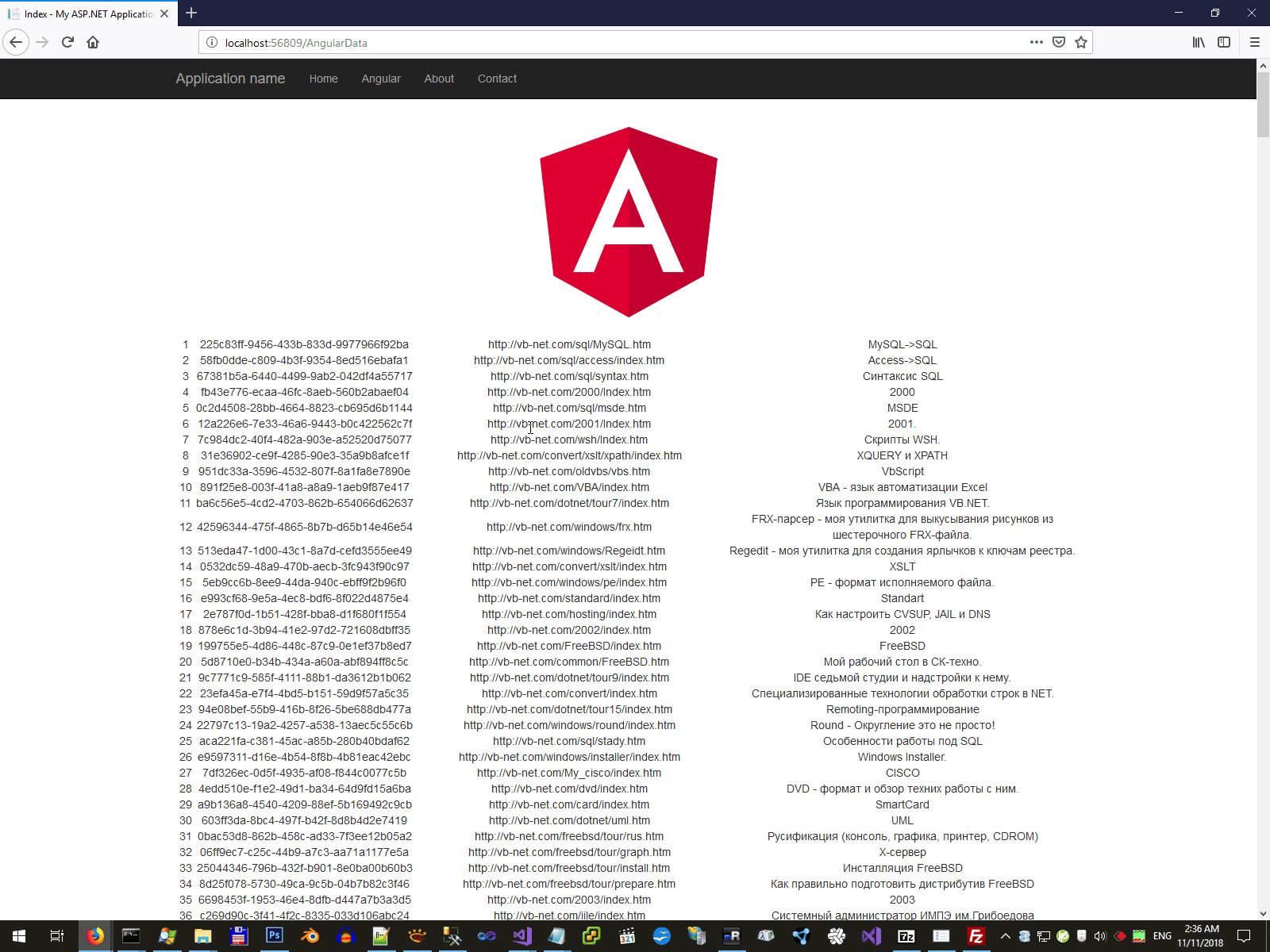Click URL http://vb-net.com/My_cisco/index.htm
This screenshot has height=952, width=1270.
[x=569, y=773]
